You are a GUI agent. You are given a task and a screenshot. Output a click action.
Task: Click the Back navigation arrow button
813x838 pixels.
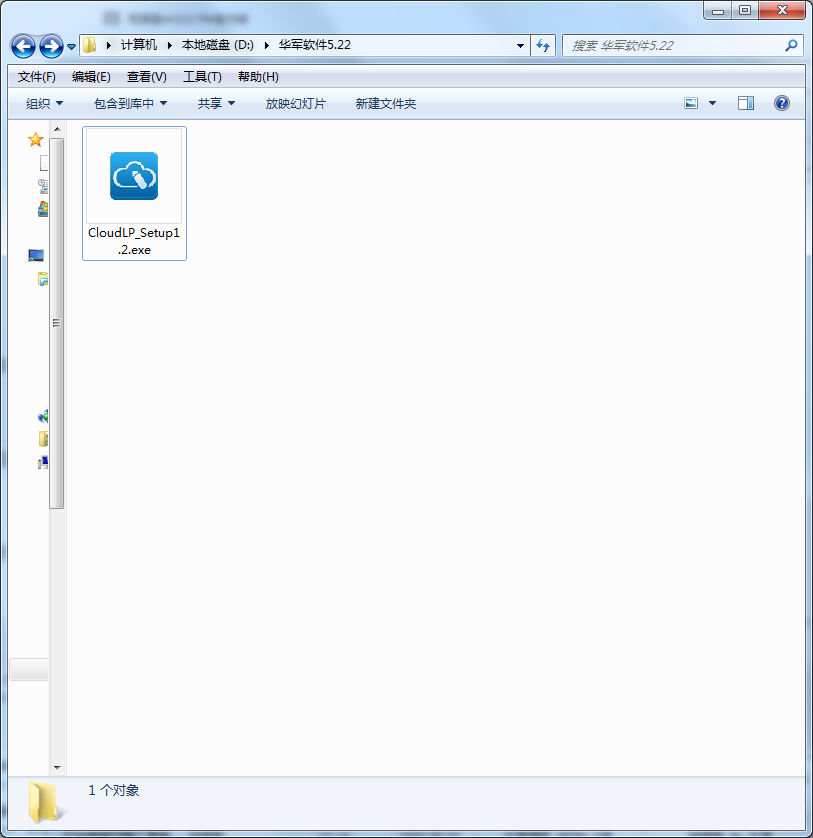point(22,45)
